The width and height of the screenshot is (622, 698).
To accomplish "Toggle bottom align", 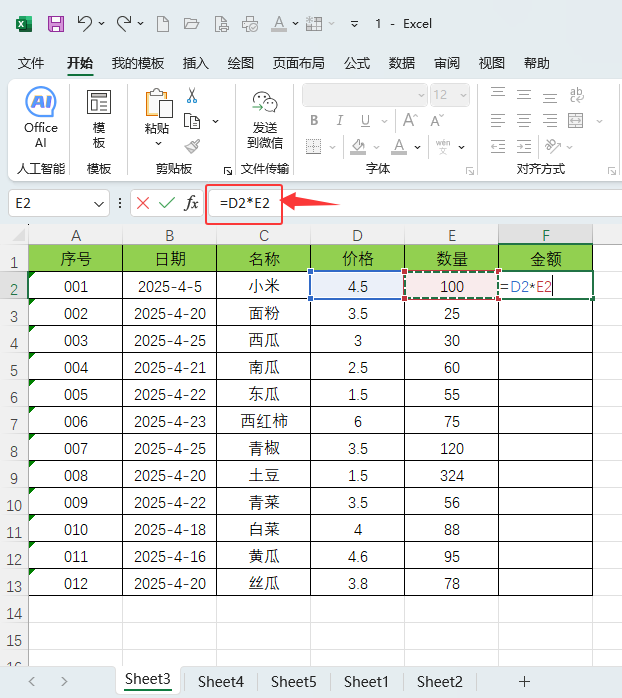I will (x=549, y=97).
